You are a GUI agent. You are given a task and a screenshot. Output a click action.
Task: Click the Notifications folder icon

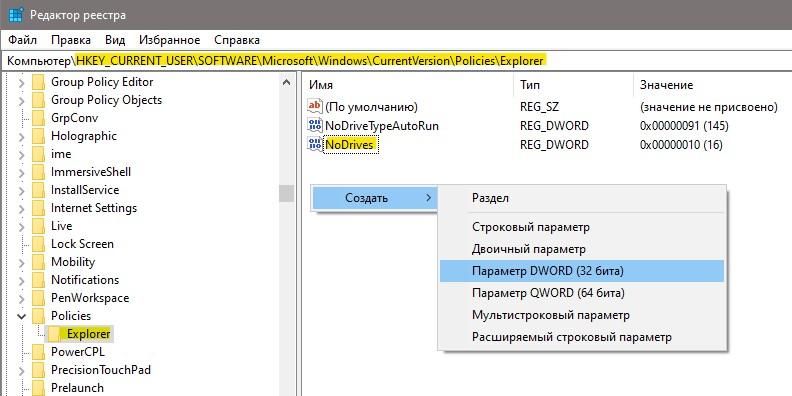pyautogui.click(x=38, y=280)
